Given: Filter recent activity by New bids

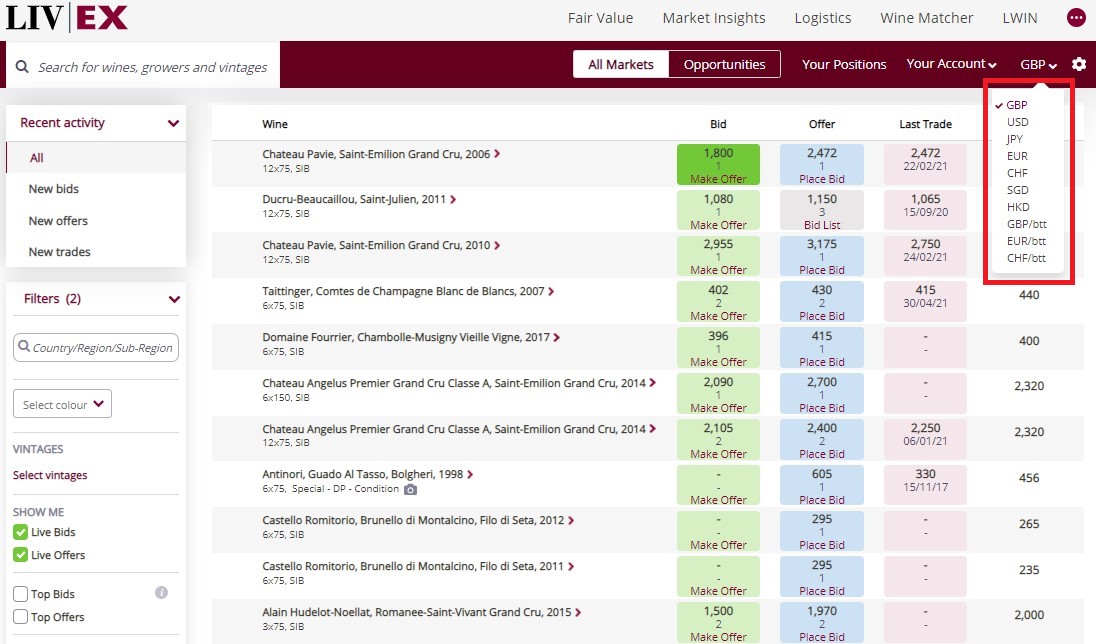Looking at the screenshot, I should [53, 189].
